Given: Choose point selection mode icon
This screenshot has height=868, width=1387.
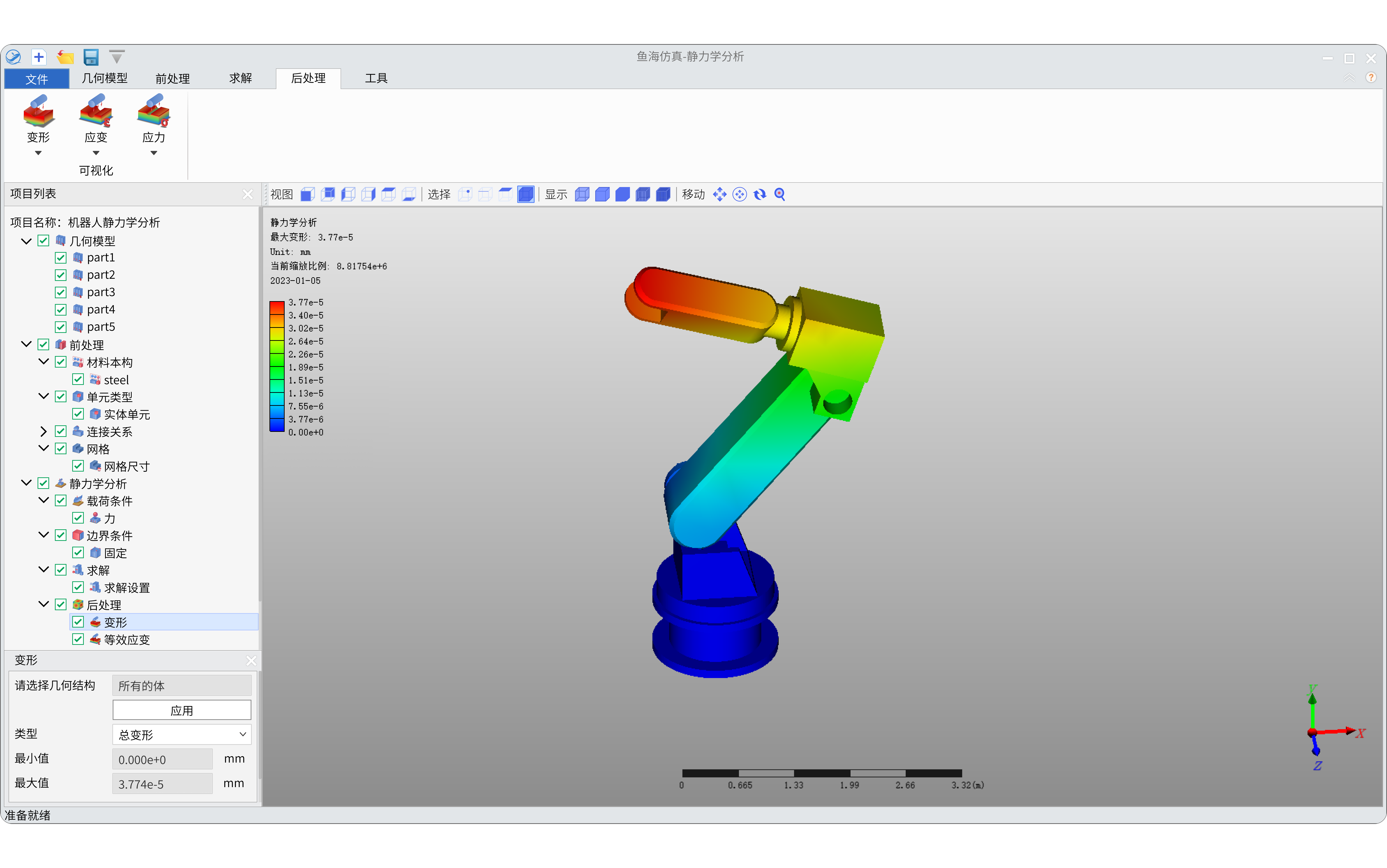Looking at the screenshot, I should [465, 195].
